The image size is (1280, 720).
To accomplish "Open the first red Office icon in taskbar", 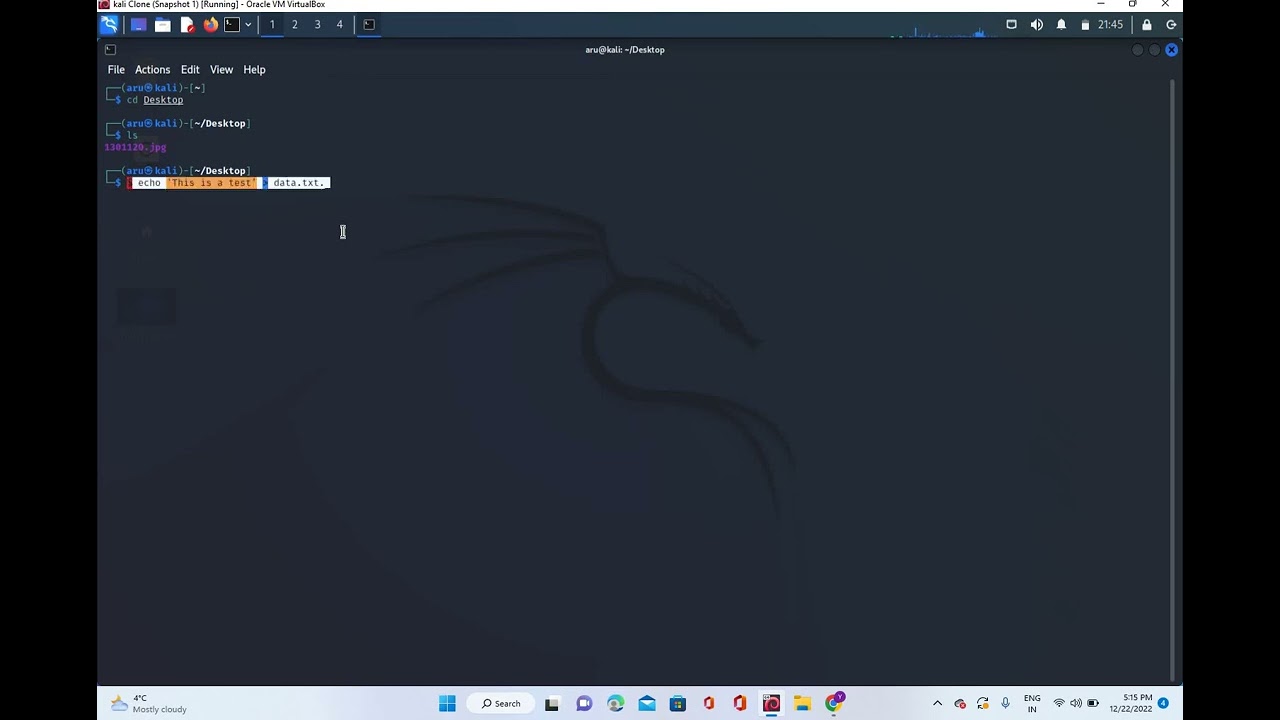I will (709, 703).
